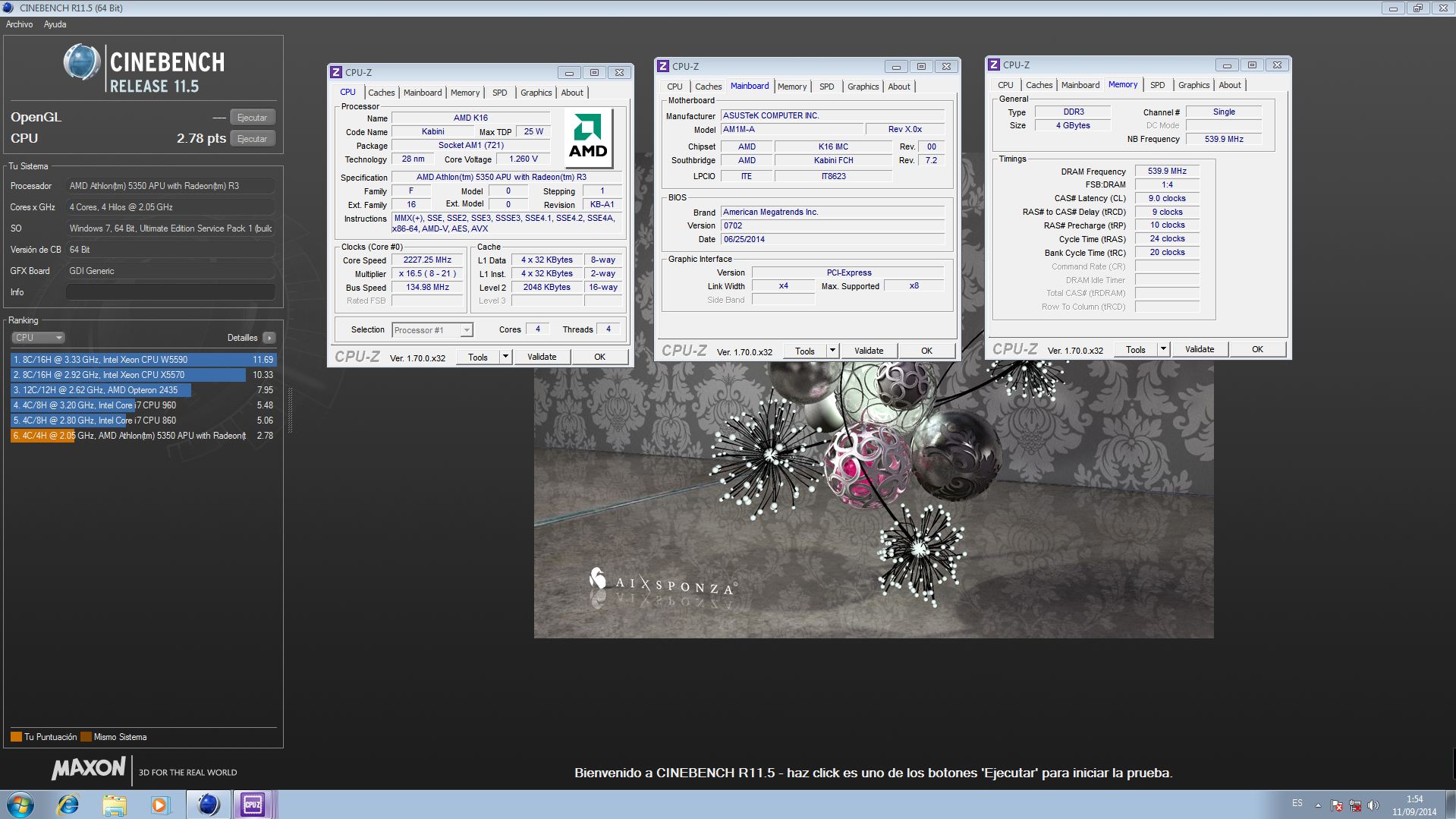Open the Archivo menu
1456x819 pixels.
20,24
